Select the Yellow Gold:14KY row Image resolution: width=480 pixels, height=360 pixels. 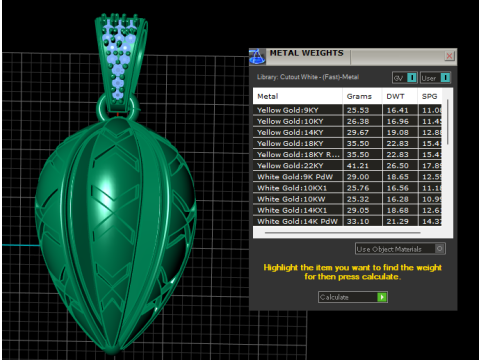(x=347, y=132)
